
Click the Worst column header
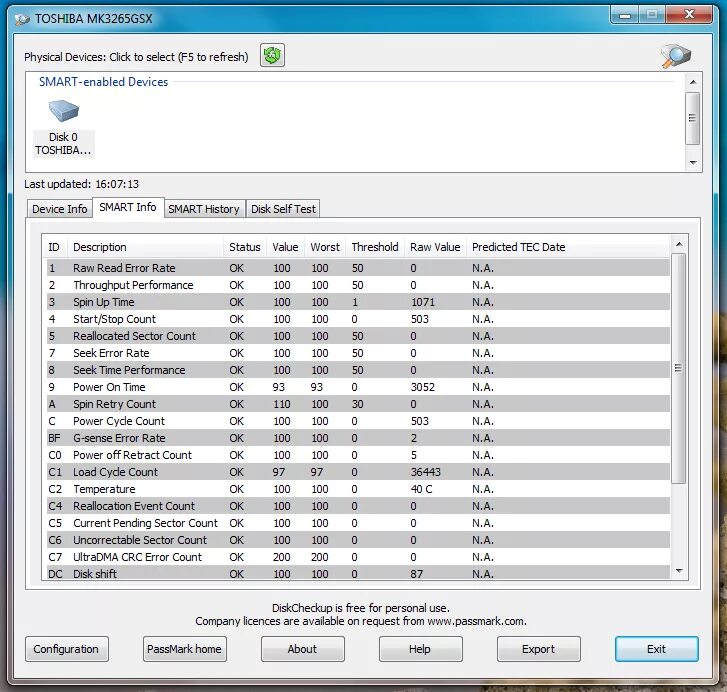[325, 247]
